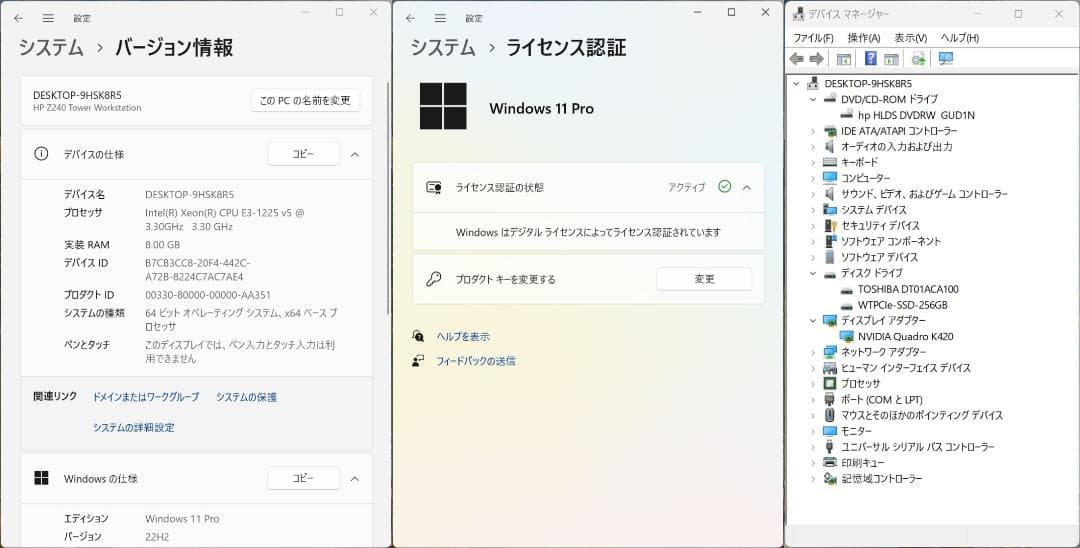Viewport: 1080px width, 548px height.
Task: Expand the IDE ATA/ATAPI コントローラー node
Action: pos(813,131)
